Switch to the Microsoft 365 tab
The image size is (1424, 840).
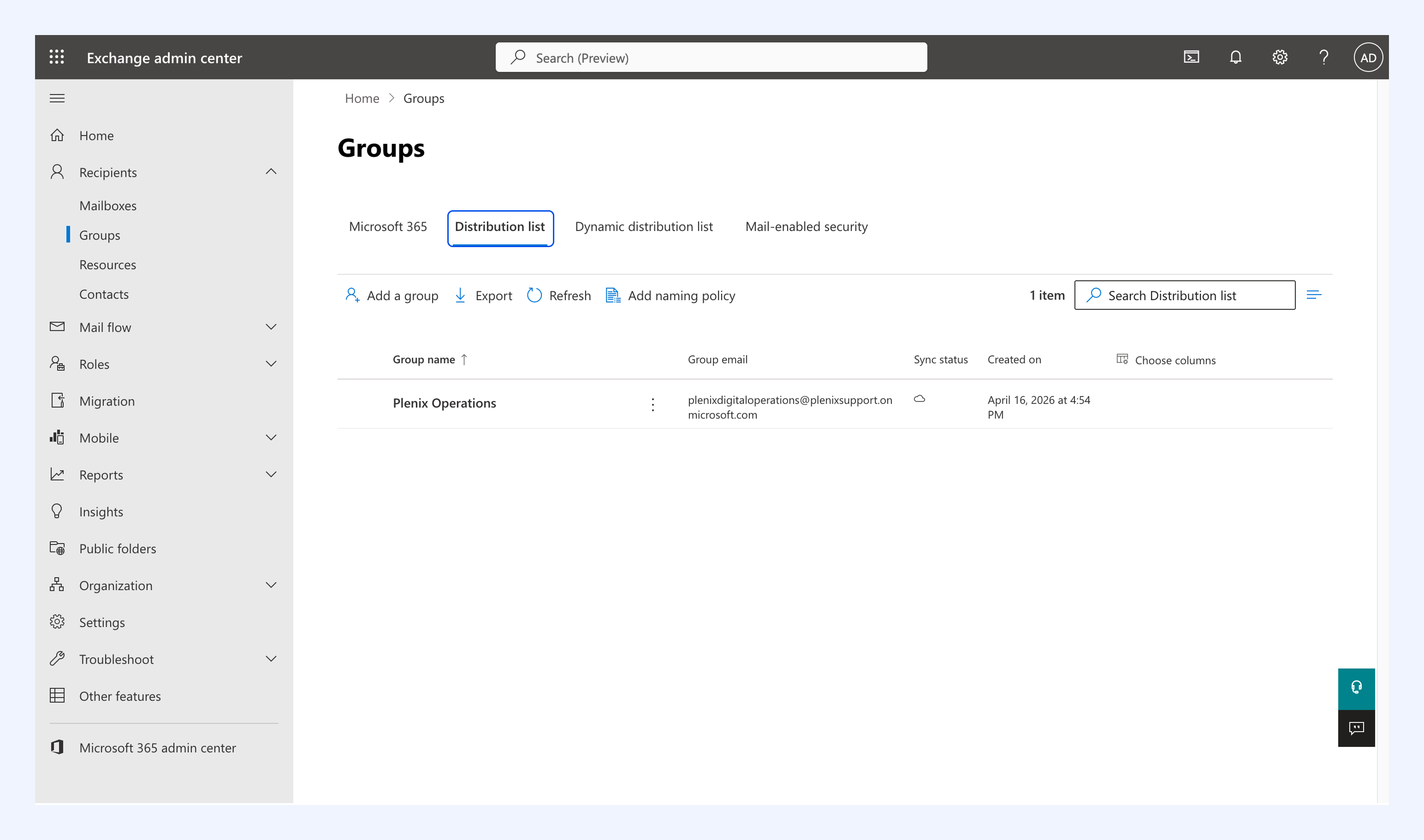click(388, 227)
